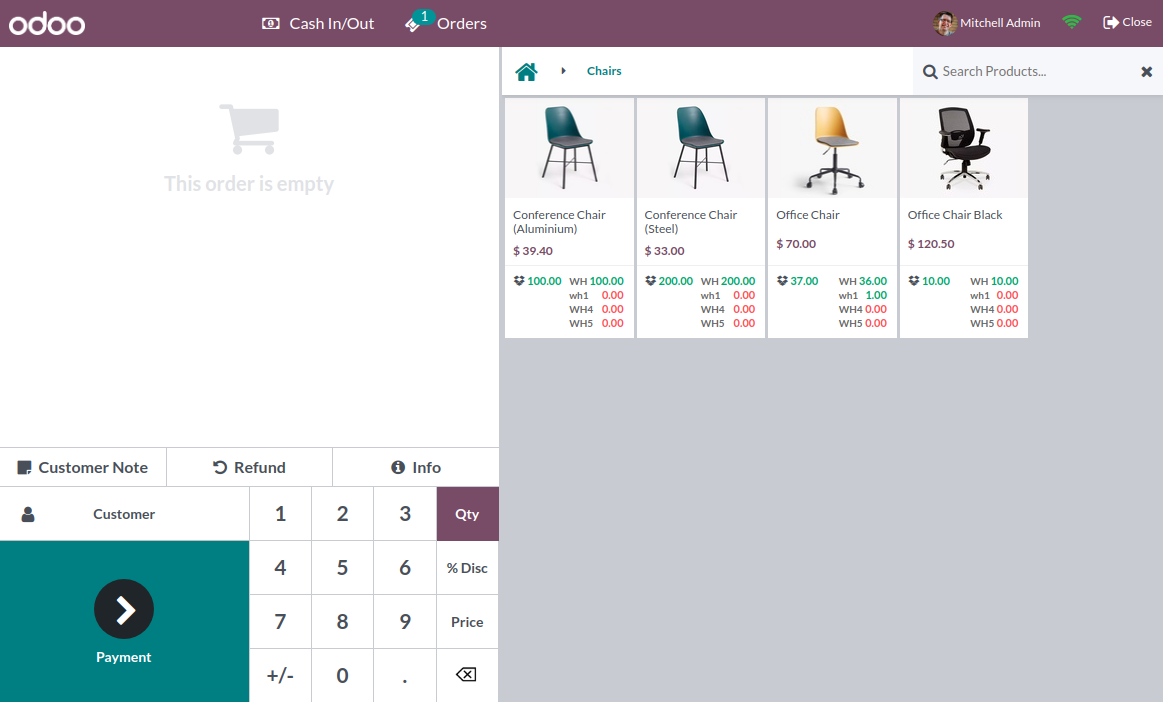This screenshot has width=1163, height=702.
Task: Click the magnifying glass in the search bar
Action: 930,71
